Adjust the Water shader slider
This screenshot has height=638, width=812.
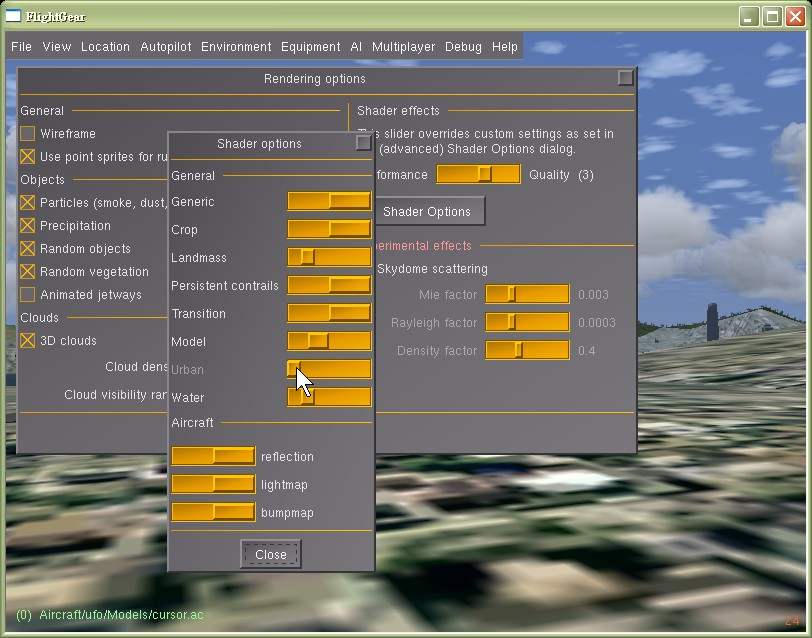tap(329, 397)
